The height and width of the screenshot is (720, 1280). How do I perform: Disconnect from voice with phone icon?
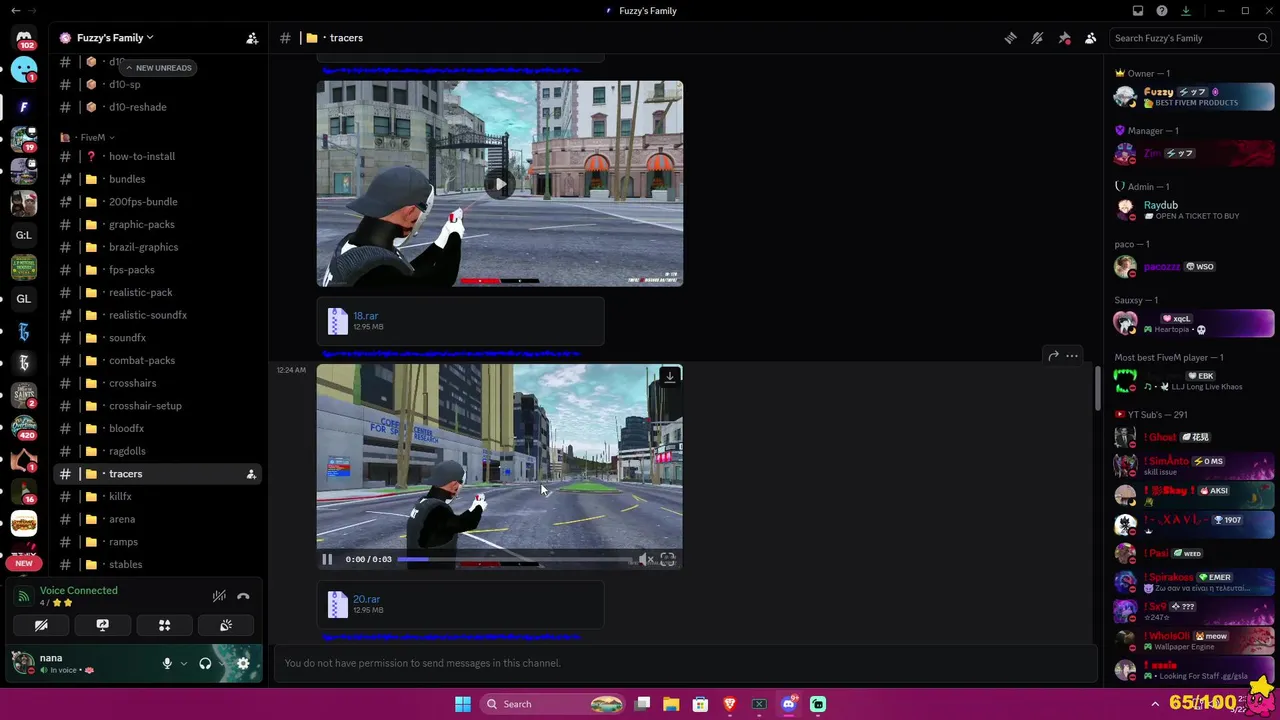243,597
